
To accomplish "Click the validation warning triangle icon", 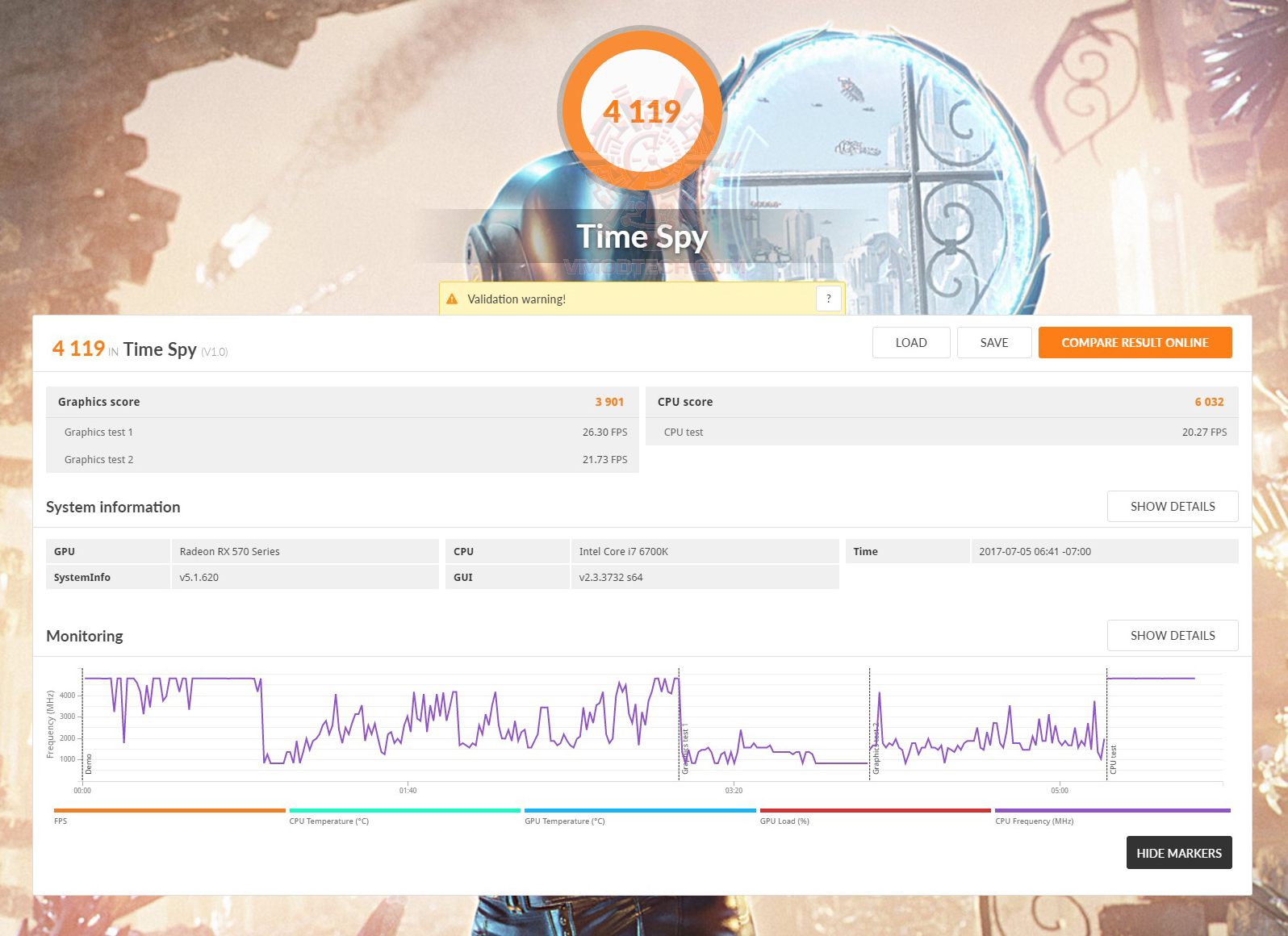I will click(452, 299).
